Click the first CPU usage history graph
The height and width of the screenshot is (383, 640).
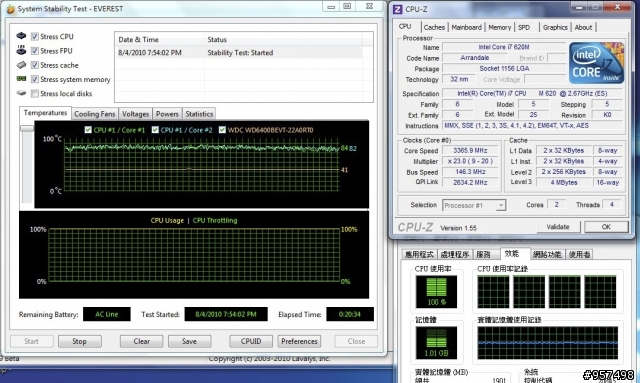pos(493,292)
